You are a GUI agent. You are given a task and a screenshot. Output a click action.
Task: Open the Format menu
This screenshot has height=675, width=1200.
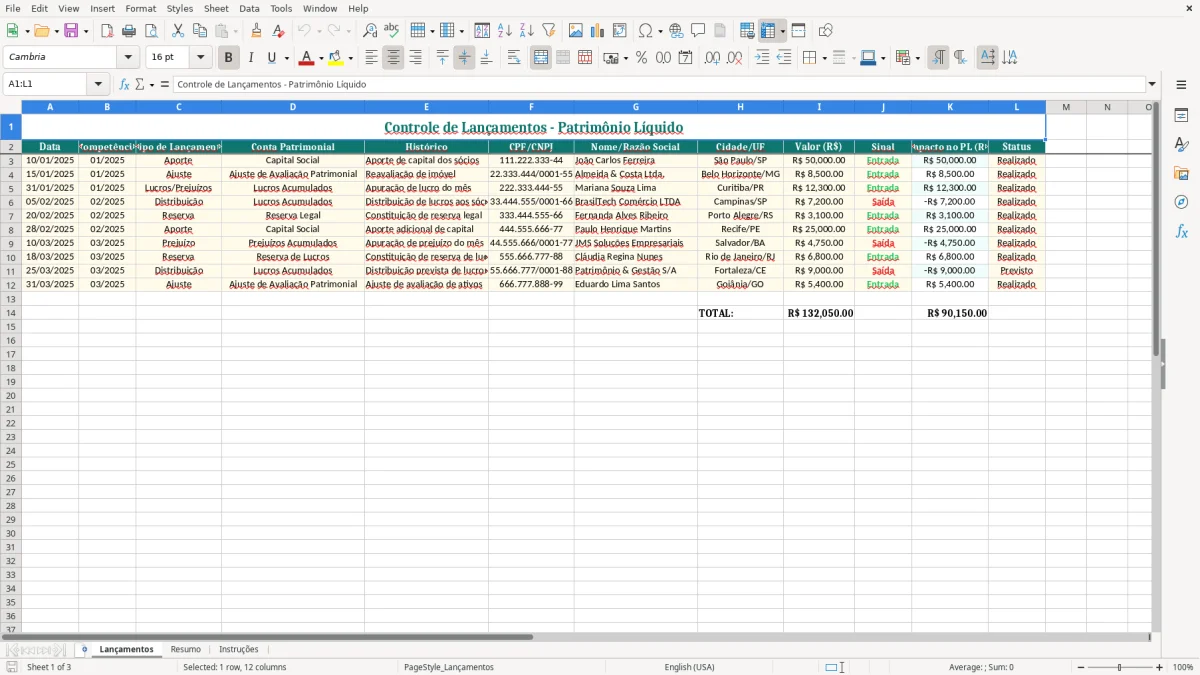[x=140, y=8]
